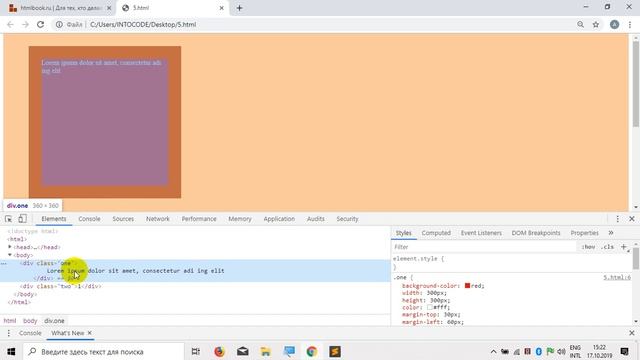Image resolution: width=640 pixels, height=360 pixels.
Task: Open the Memory tab
Action: click(x=240, y=219)
